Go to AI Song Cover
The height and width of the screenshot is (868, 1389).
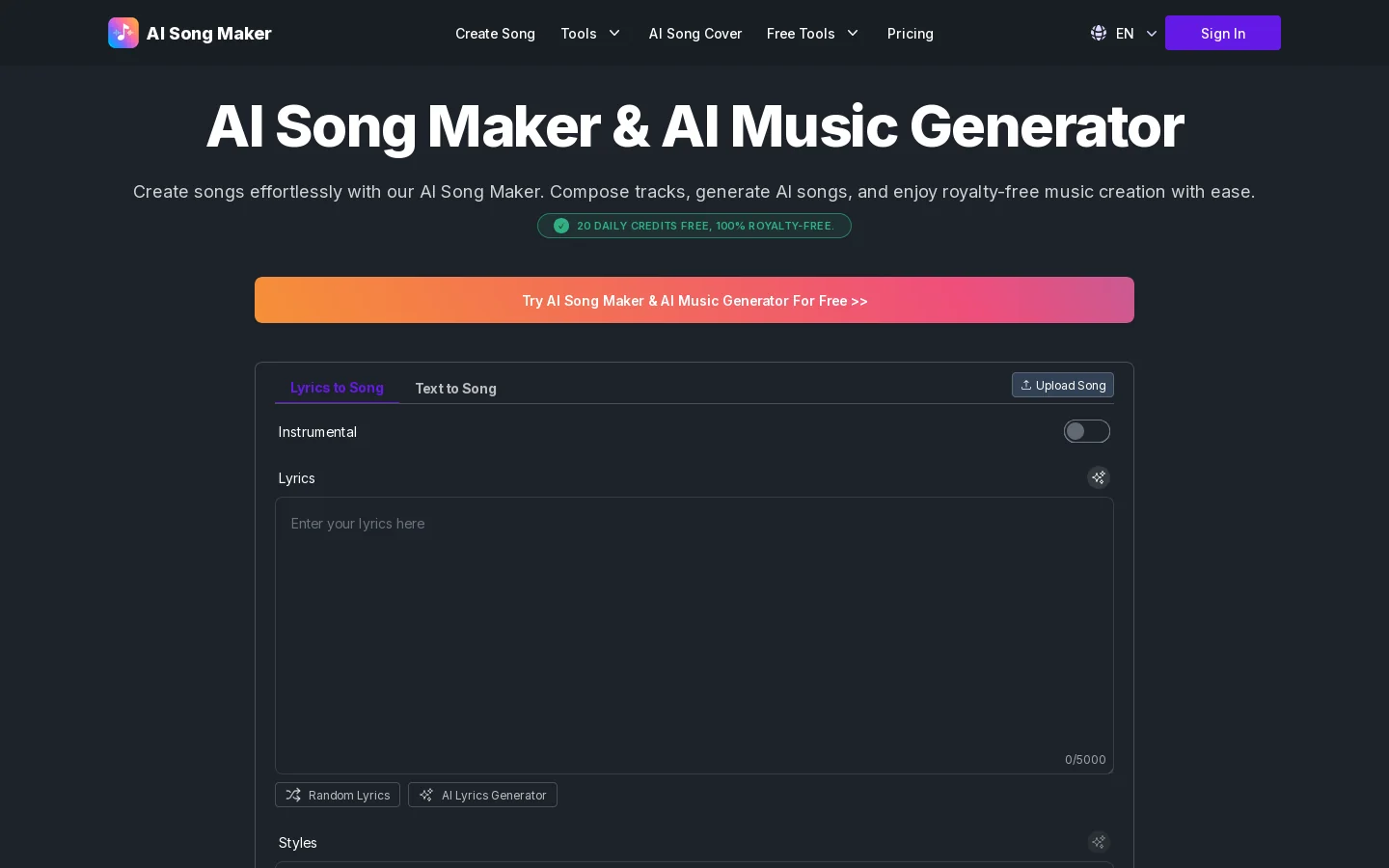tap(695, 33)
